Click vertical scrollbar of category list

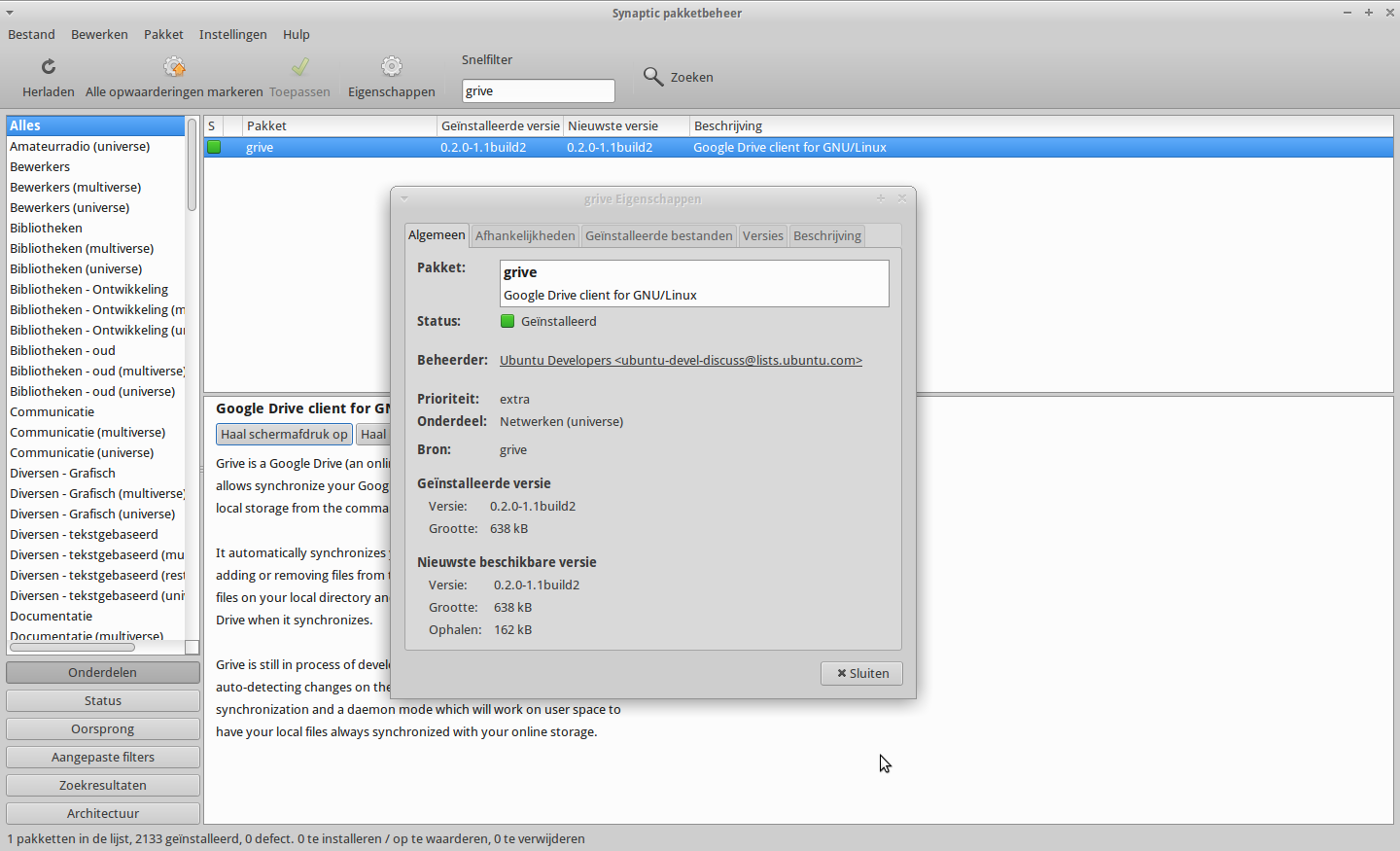[x=192, y=163]
